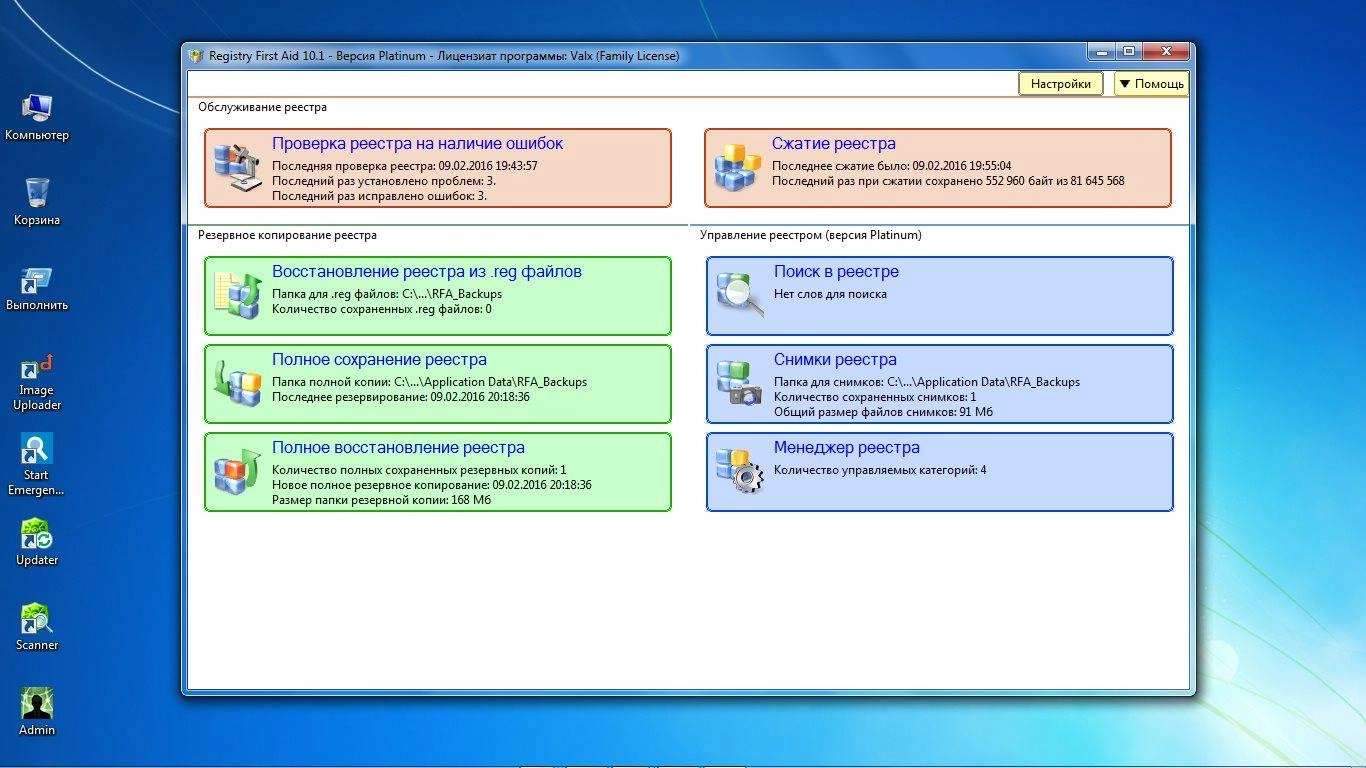Open the Менеджер реестра heading

(847, 448)
